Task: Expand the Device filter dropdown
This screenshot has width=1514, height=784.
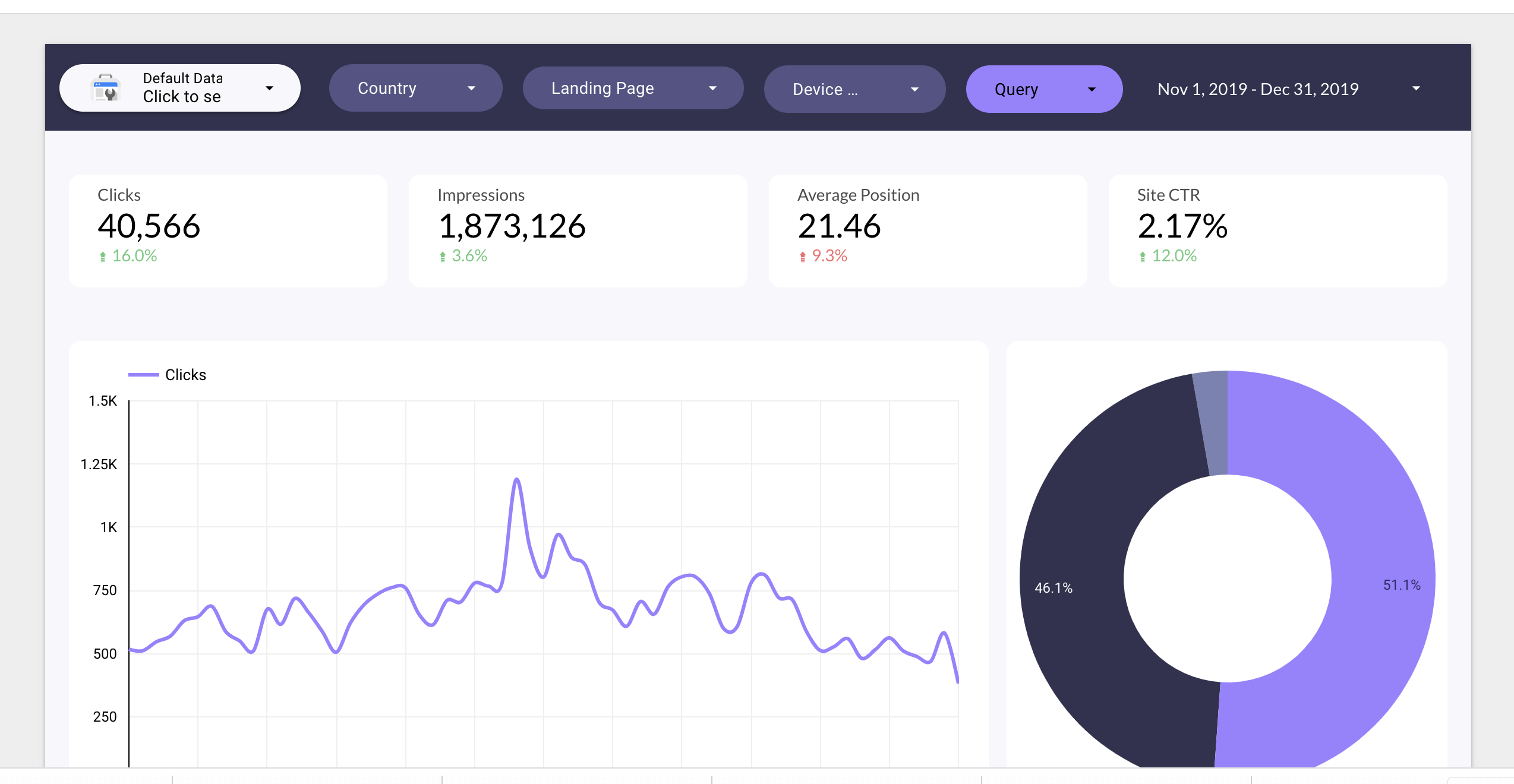Action: [x=854, y=89]
